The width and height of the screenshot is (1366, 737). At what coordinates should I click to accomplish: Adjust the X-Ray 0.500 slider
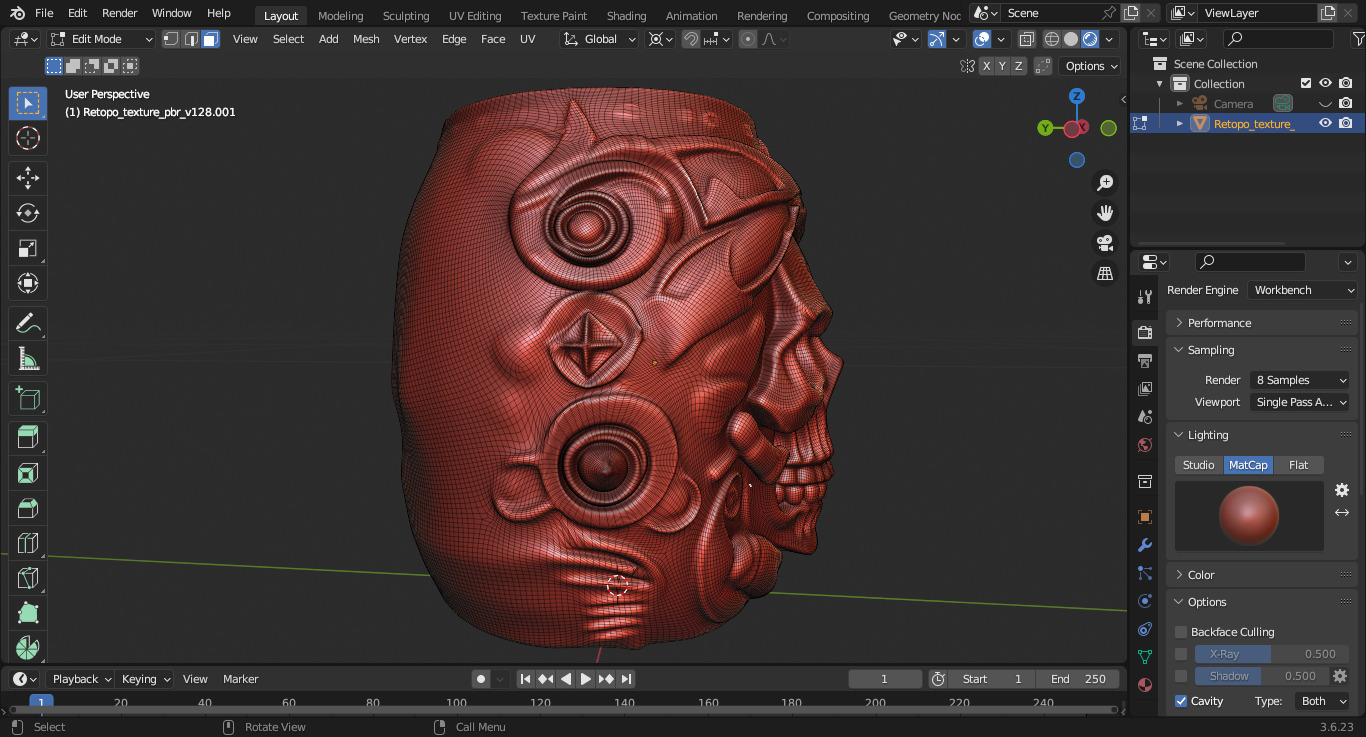[1272, 654]
